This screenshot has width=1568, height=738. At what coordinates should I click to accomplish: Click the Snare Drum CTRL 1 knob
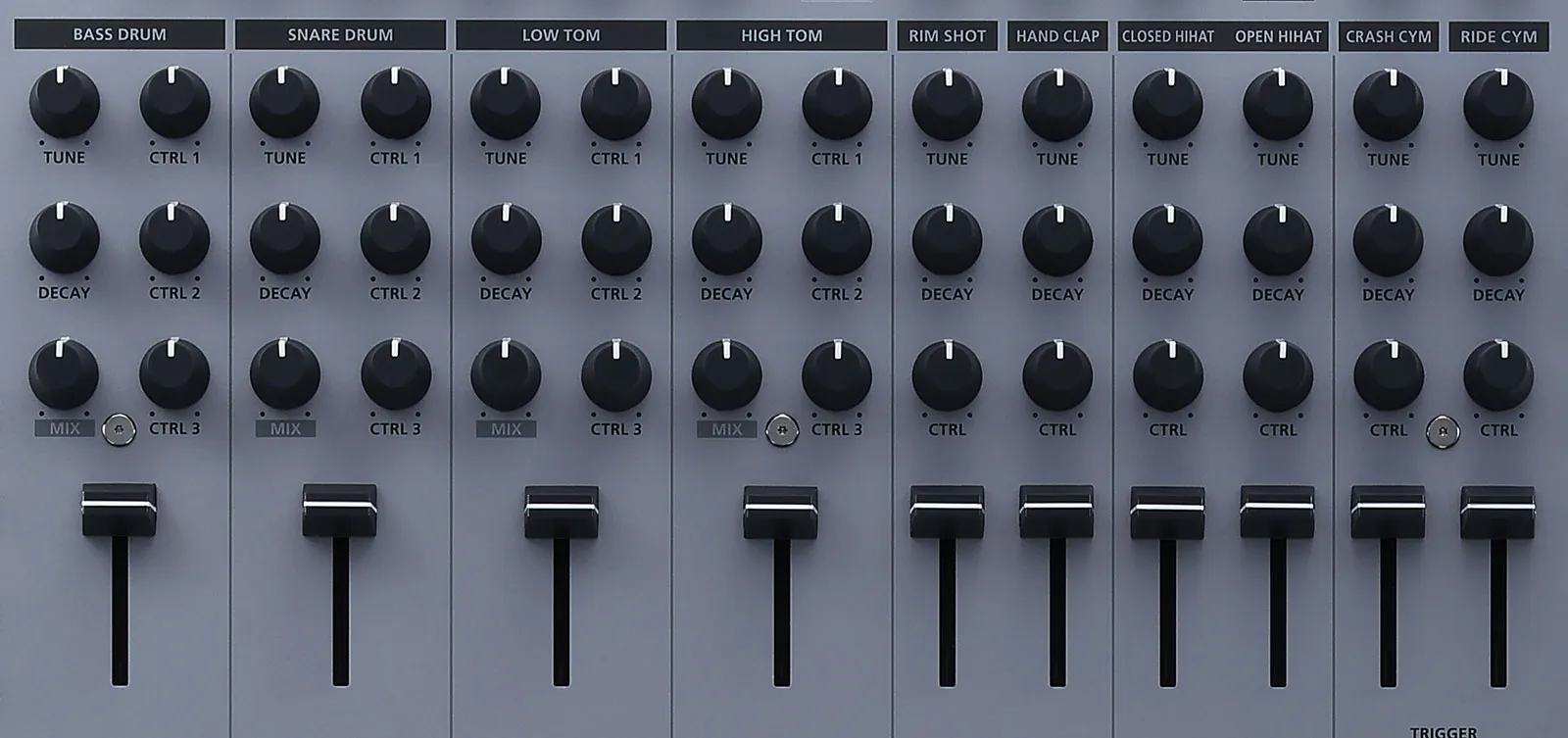point(395,104)
